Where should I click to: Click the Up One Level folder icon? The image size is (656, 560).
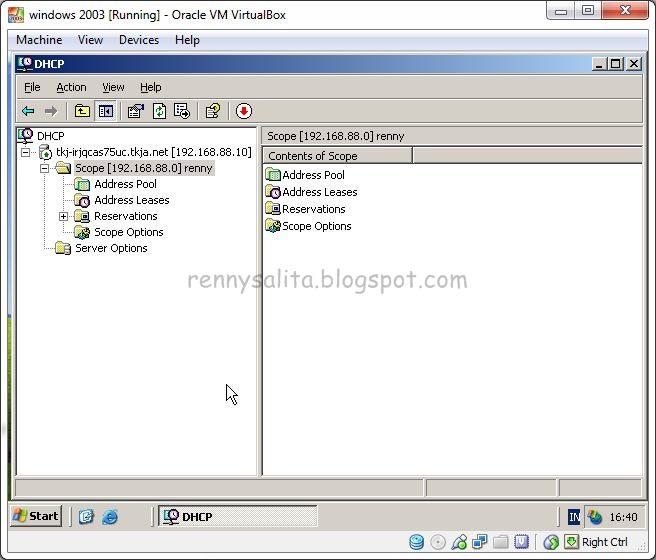pyautogui.click(x=82, y=111)
